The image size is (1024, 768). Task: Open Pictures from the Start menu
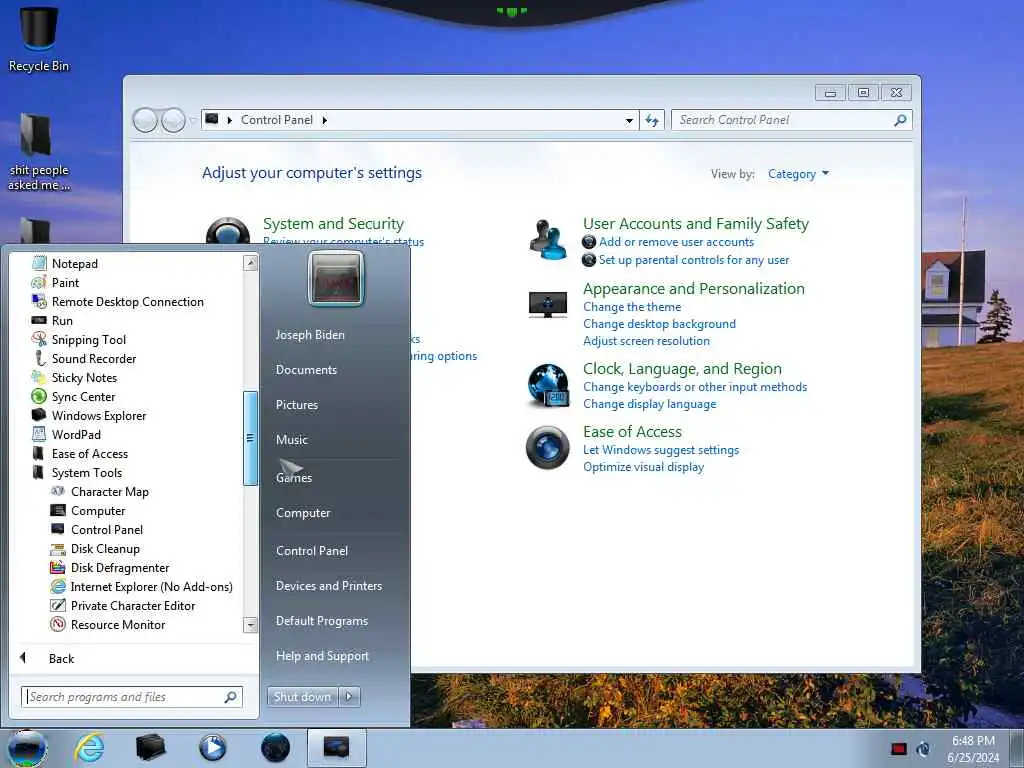296,404
